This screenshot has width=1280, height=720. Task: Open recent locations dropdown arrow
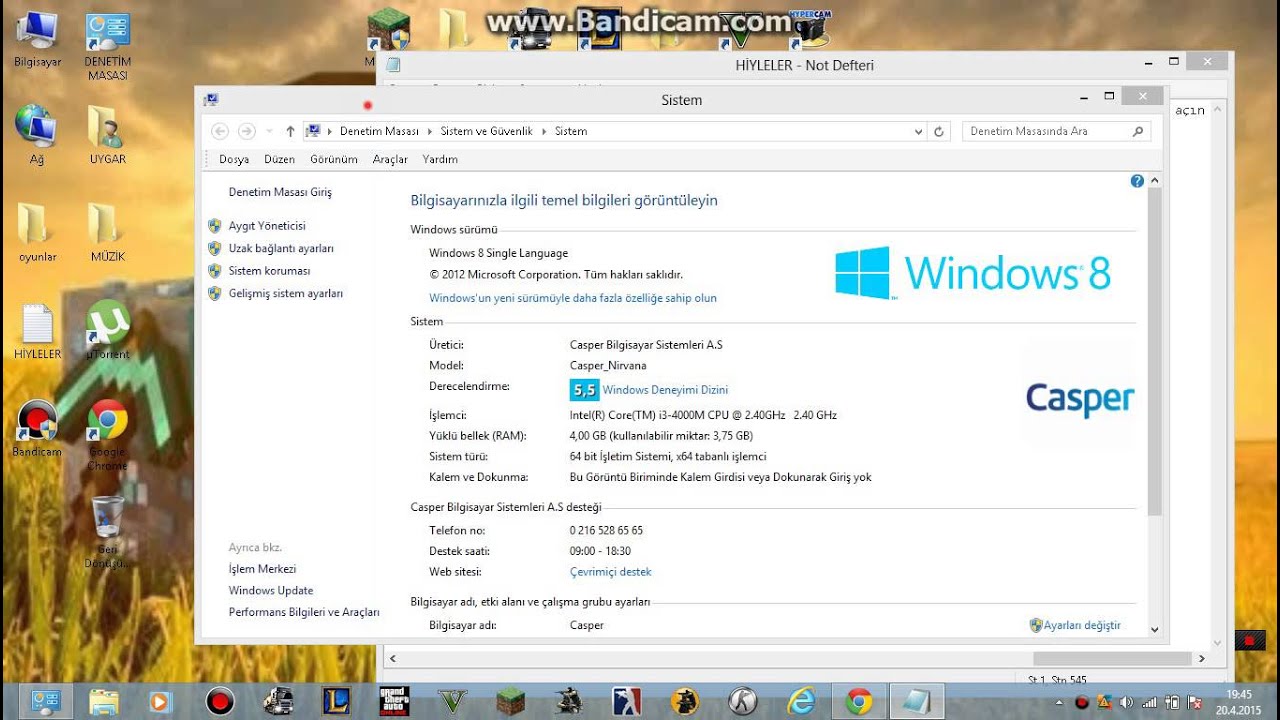pos(267,131)
